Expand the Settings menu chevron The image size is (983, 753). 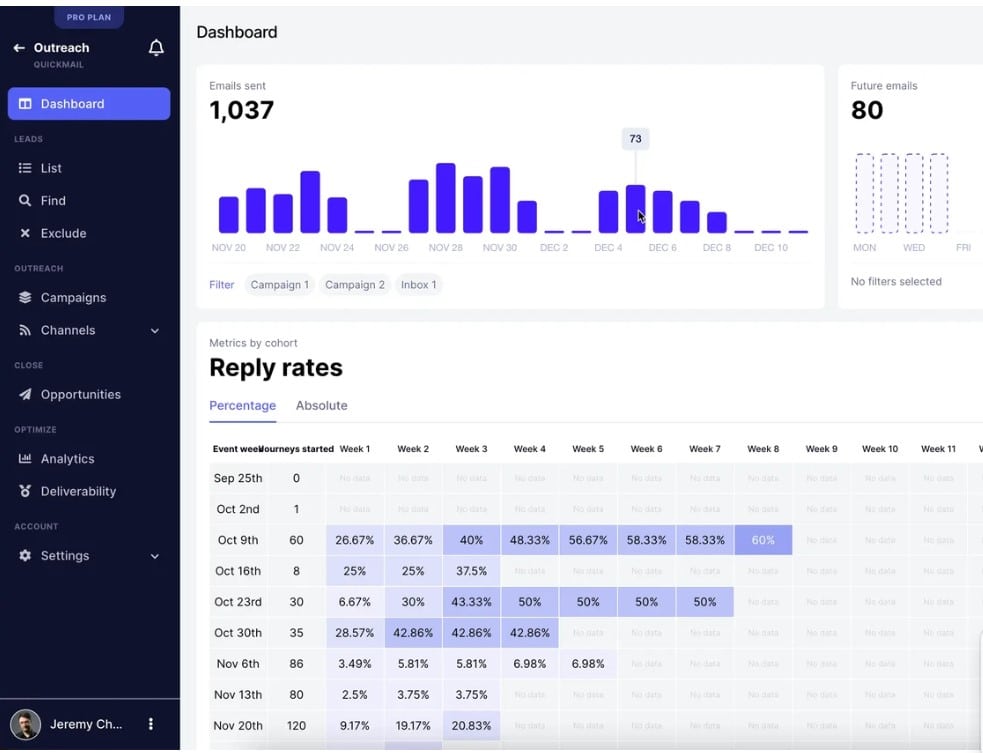pyautogui.click(x=154, y=555)
